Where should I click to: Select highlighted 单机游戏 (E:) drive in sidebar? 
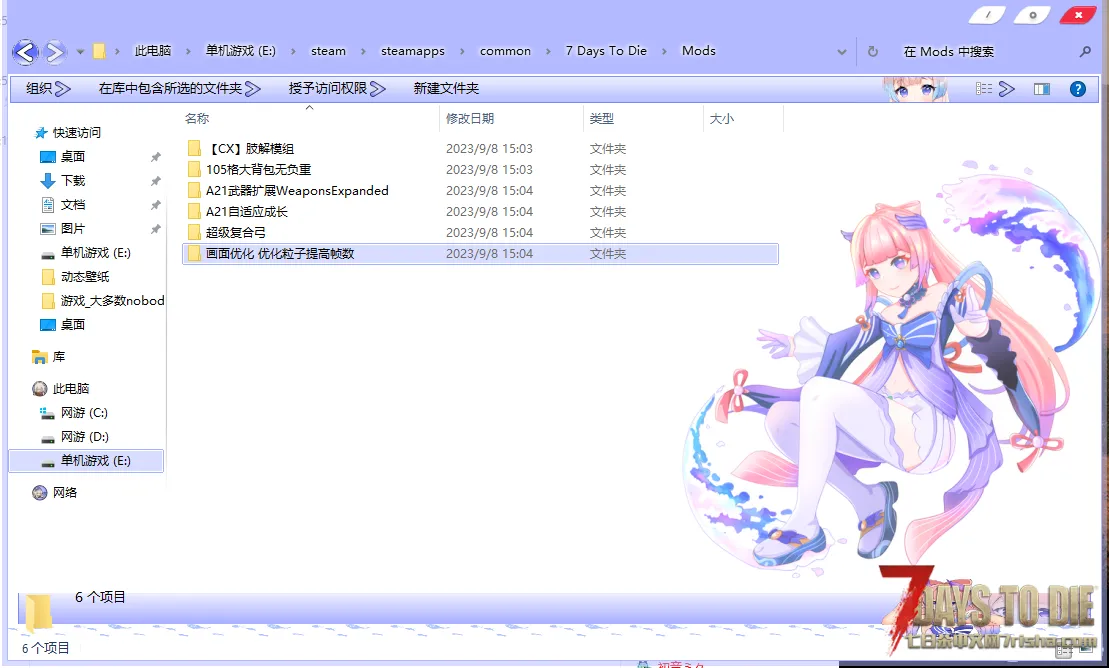86,461
